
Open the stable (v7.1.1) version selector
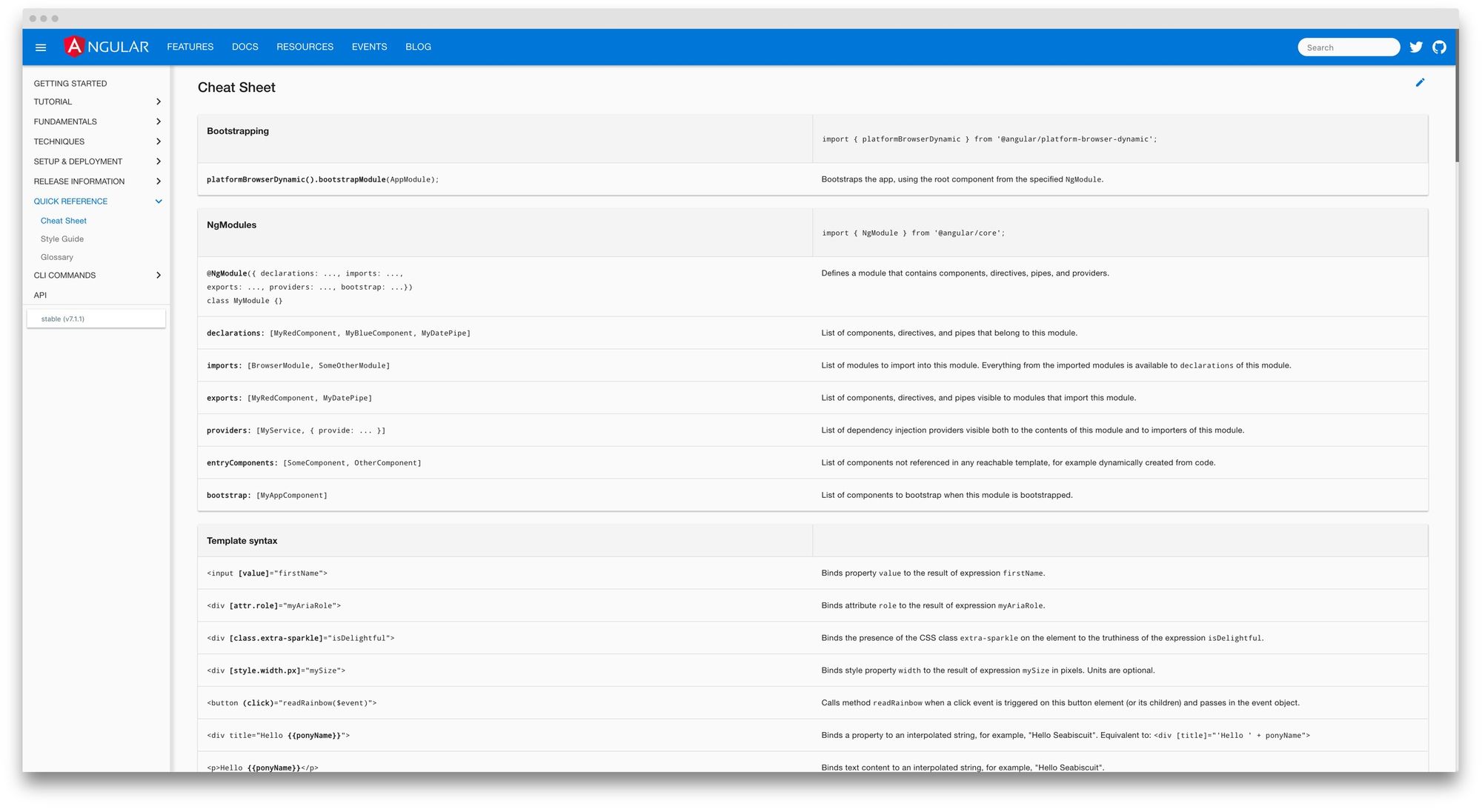tap(96, 318)
